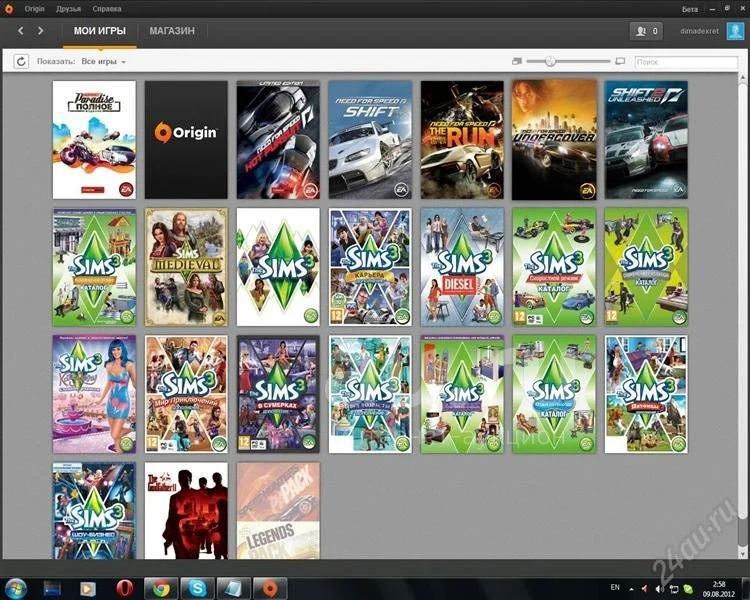This screenshot has width=750, height=600.
Task: Open the Windows Start button
Action: pos(15,588)
